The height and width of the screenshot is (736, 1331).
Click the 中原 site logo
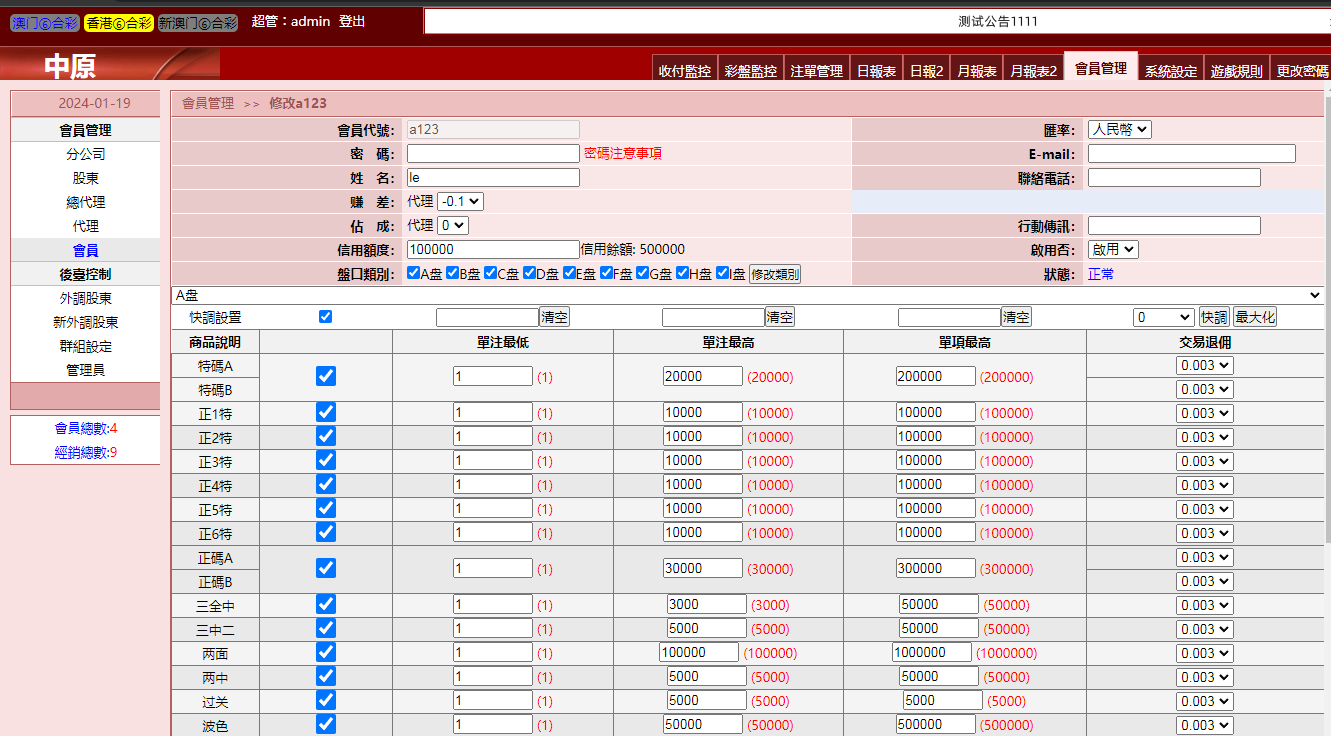(x=70, y=66)
